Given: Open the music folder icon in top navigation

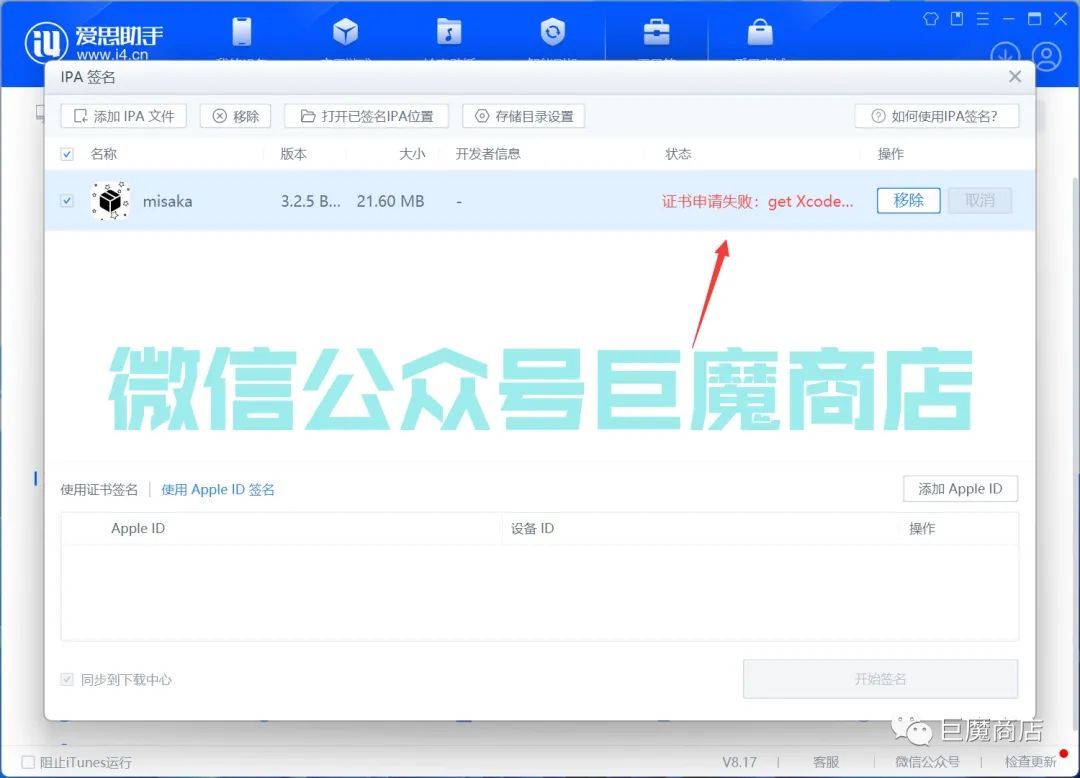Looking at the screenshot, I should coord(449,32).
